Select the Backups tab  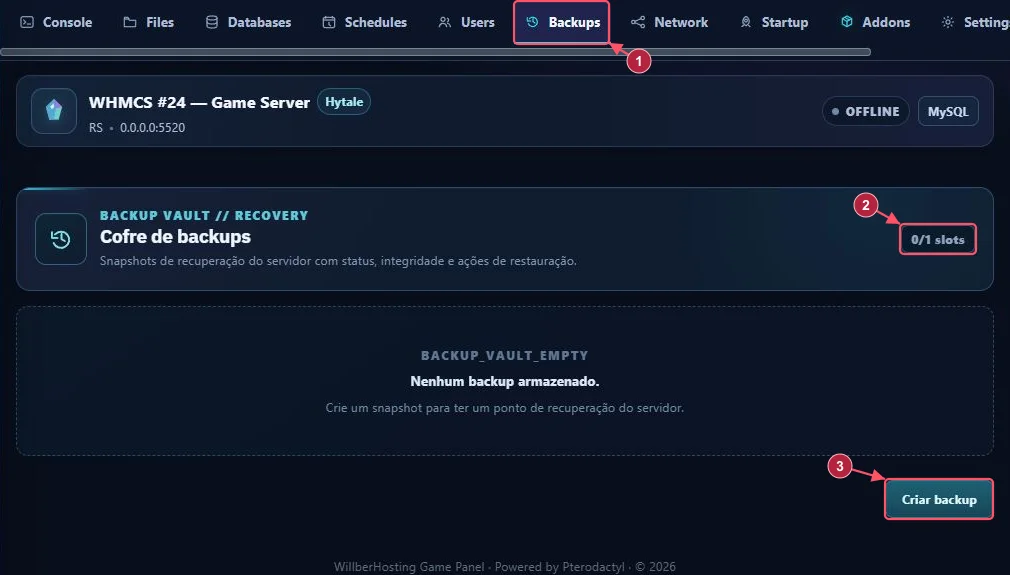pos(562,23)
